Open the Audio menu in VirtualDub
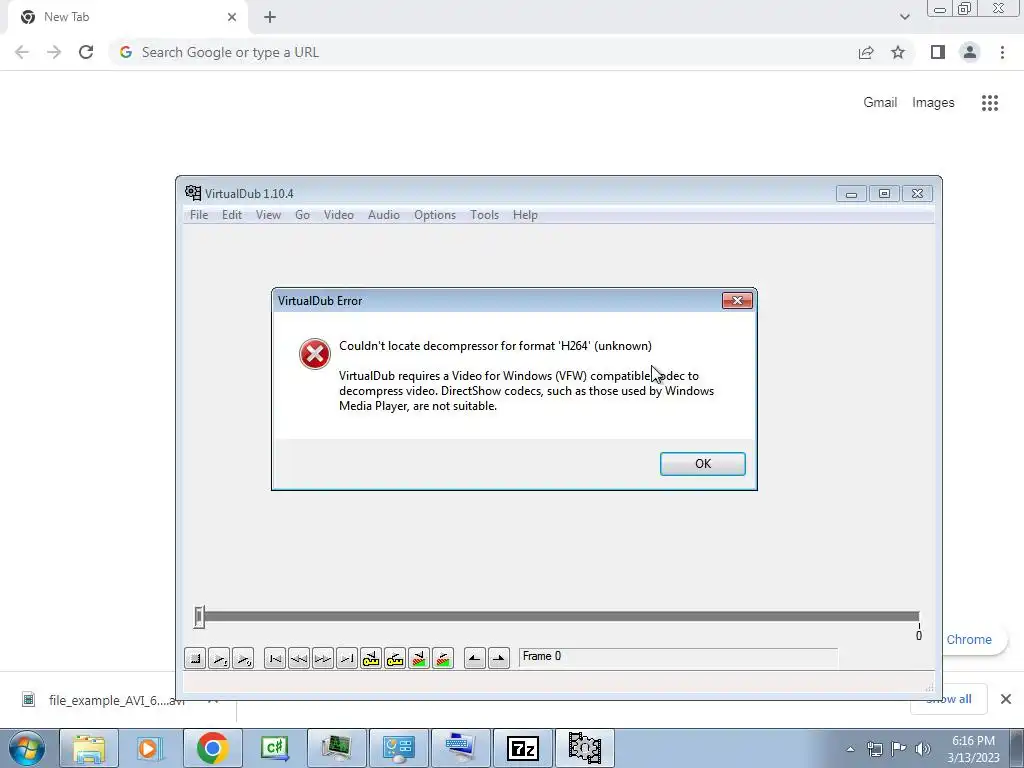 (384, 215)
